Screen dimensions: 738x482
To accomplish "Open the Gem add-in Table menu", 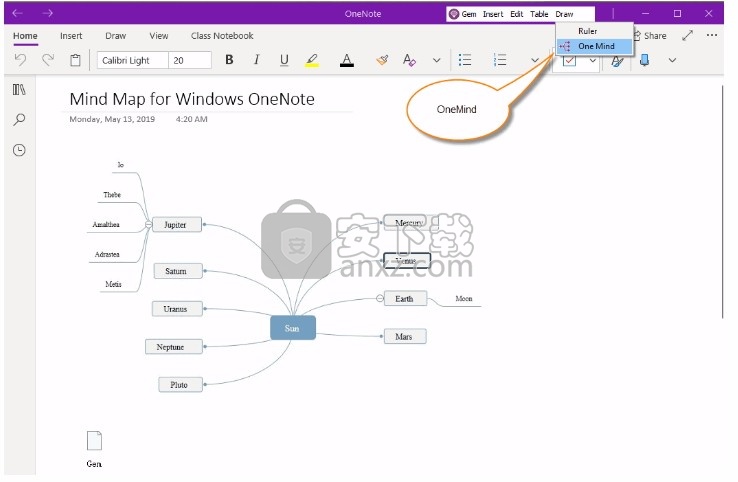I will tap(539, 14).
